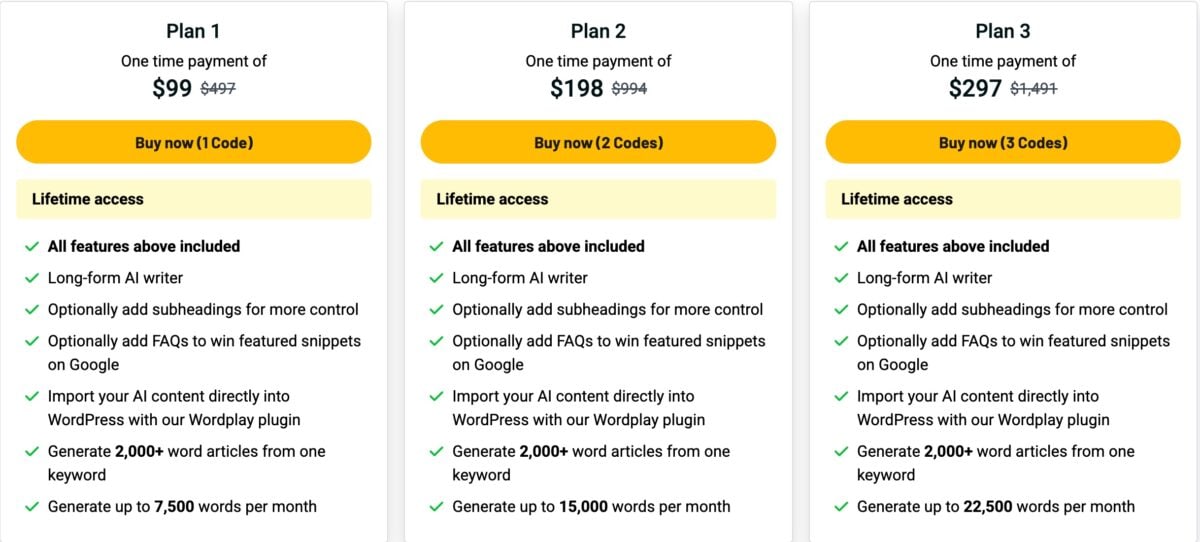
Task: Select Buy now (3 Codes) button
Action: (x=1002, y=142)
